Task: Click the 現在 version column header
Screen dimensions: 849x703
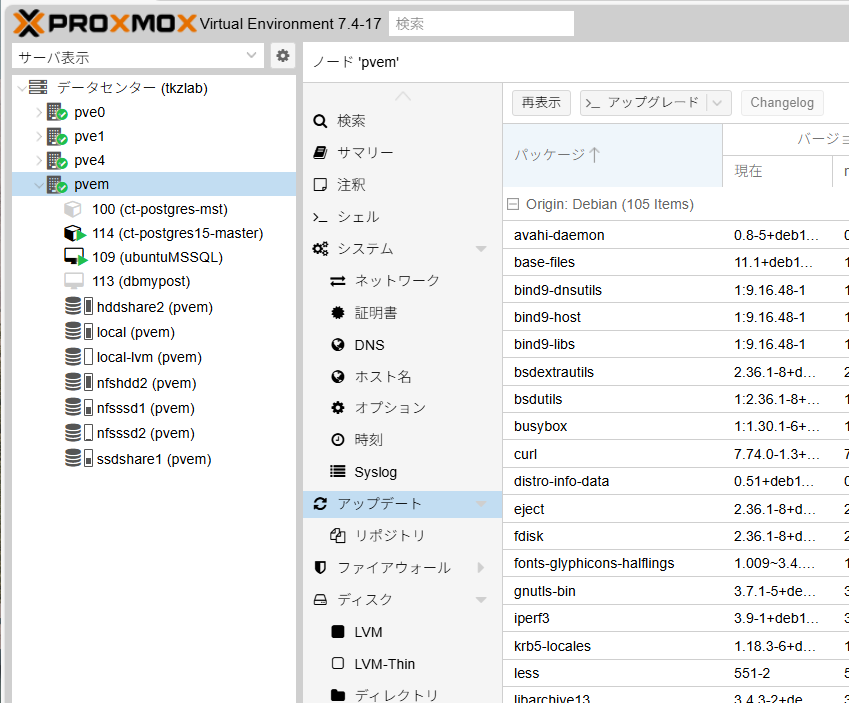Action: tap(777, 171)
